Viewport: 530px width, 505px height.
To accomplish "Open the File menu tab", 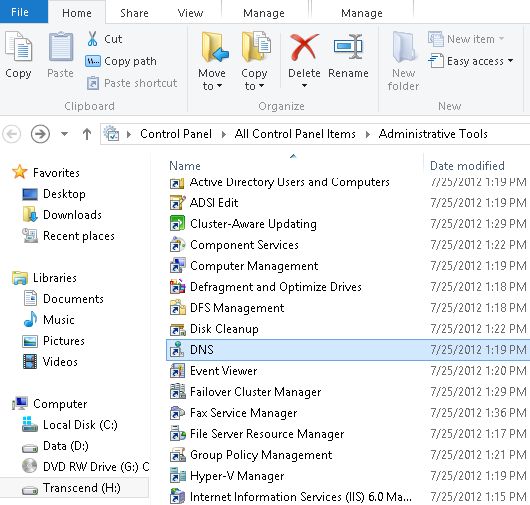I will pos(20,12).
